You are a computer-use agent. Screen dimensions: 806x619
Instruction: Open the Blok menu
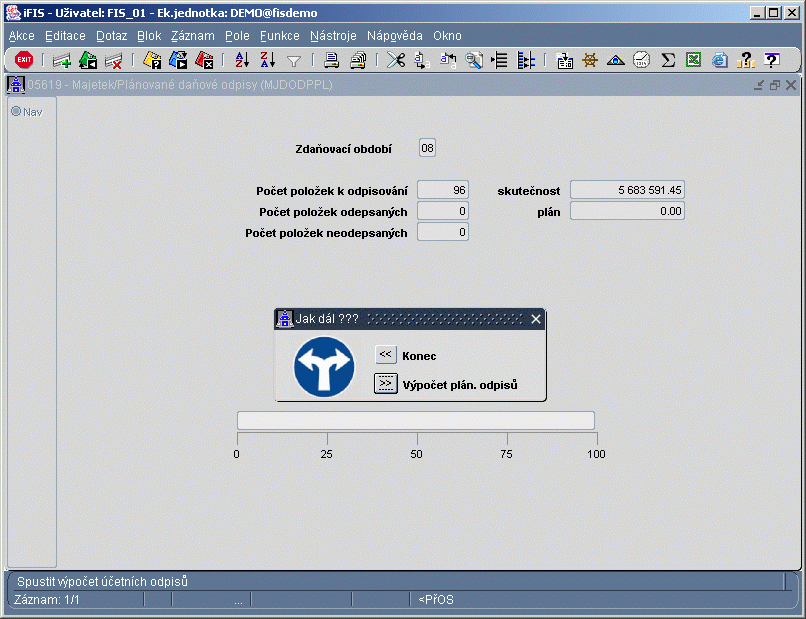point(149,36)
